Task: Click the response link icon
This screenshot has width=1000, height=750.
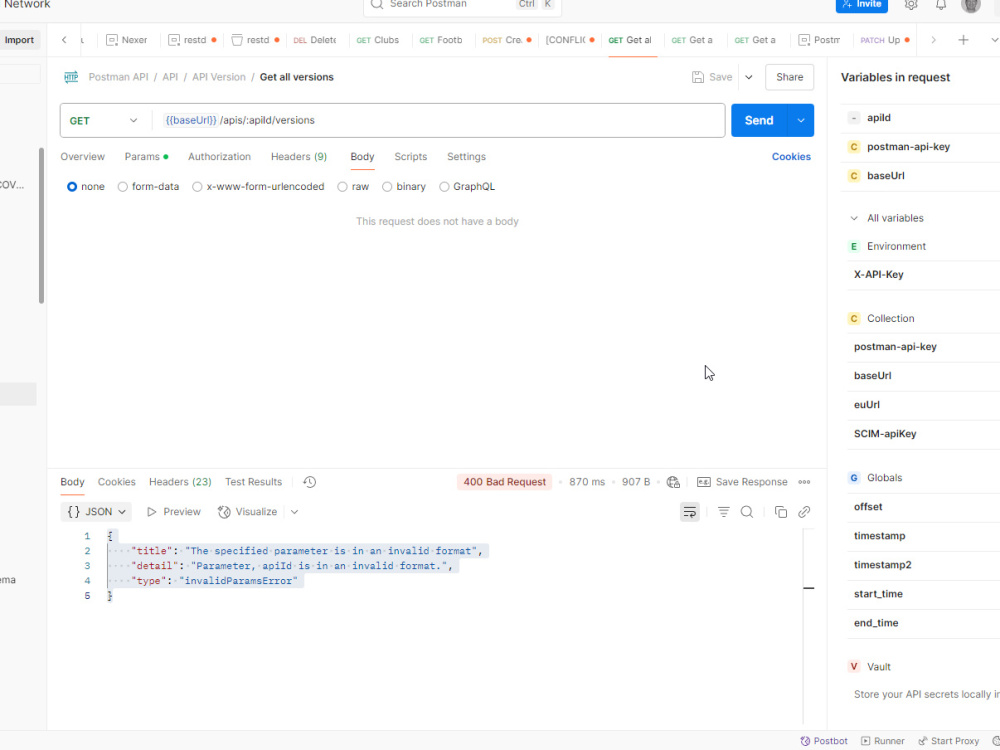Action: tap(804, 512)
